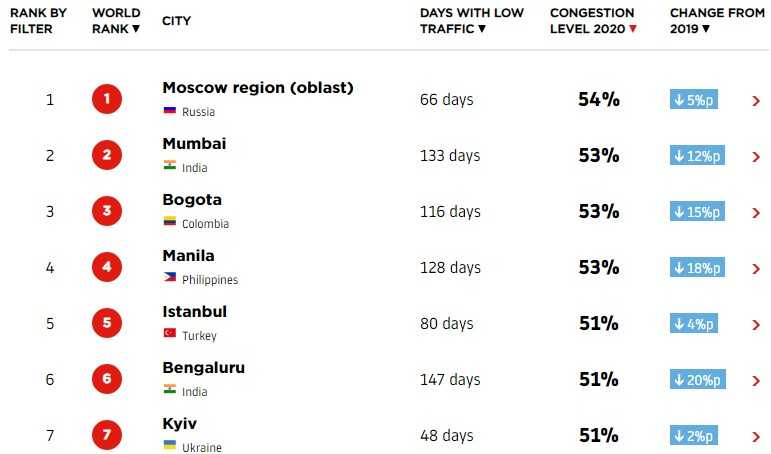771x454 pixels.
Task: Open the Bogota city link
Action: (192, 200)
